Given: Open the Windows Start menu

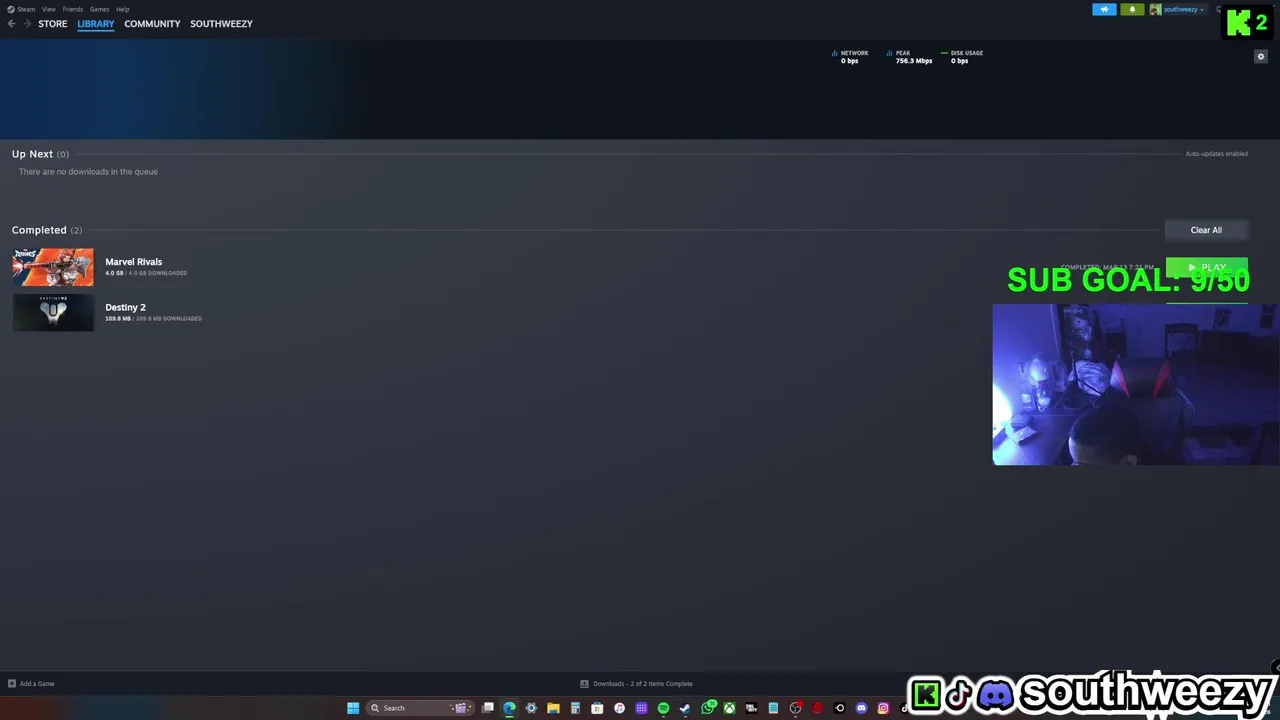Looking at the screenshot, I should (353, 708).
